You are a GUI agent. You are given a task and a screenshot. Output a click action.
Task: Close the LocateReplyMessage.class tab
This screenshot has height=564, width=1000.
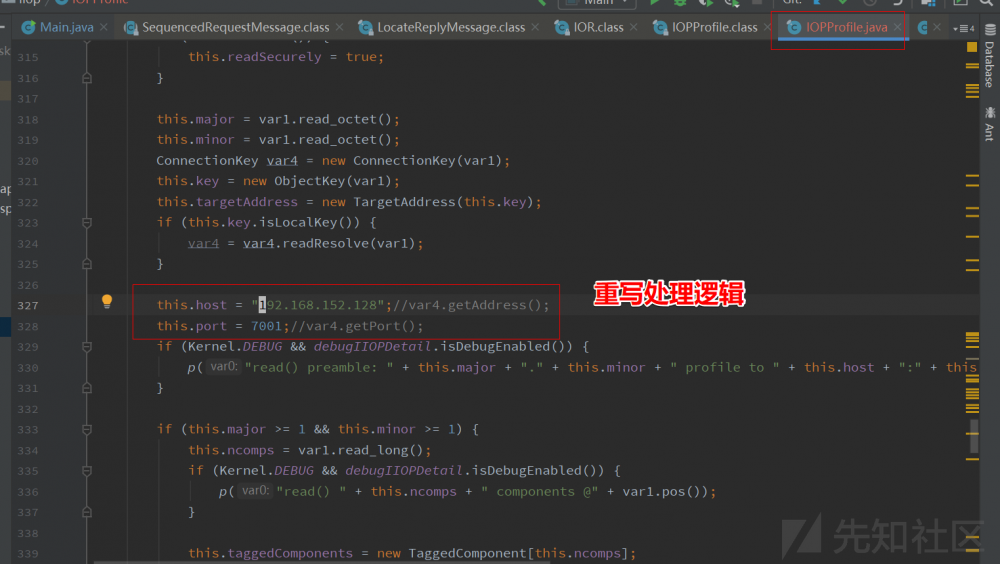point(535,27)
